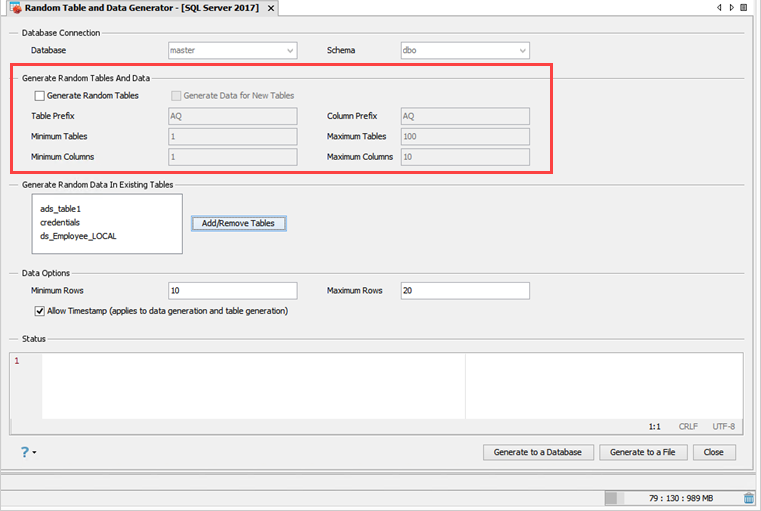Close the Random Table and Data Generator tab
This screenshot has width=761, height=511.
pos(271,8)
